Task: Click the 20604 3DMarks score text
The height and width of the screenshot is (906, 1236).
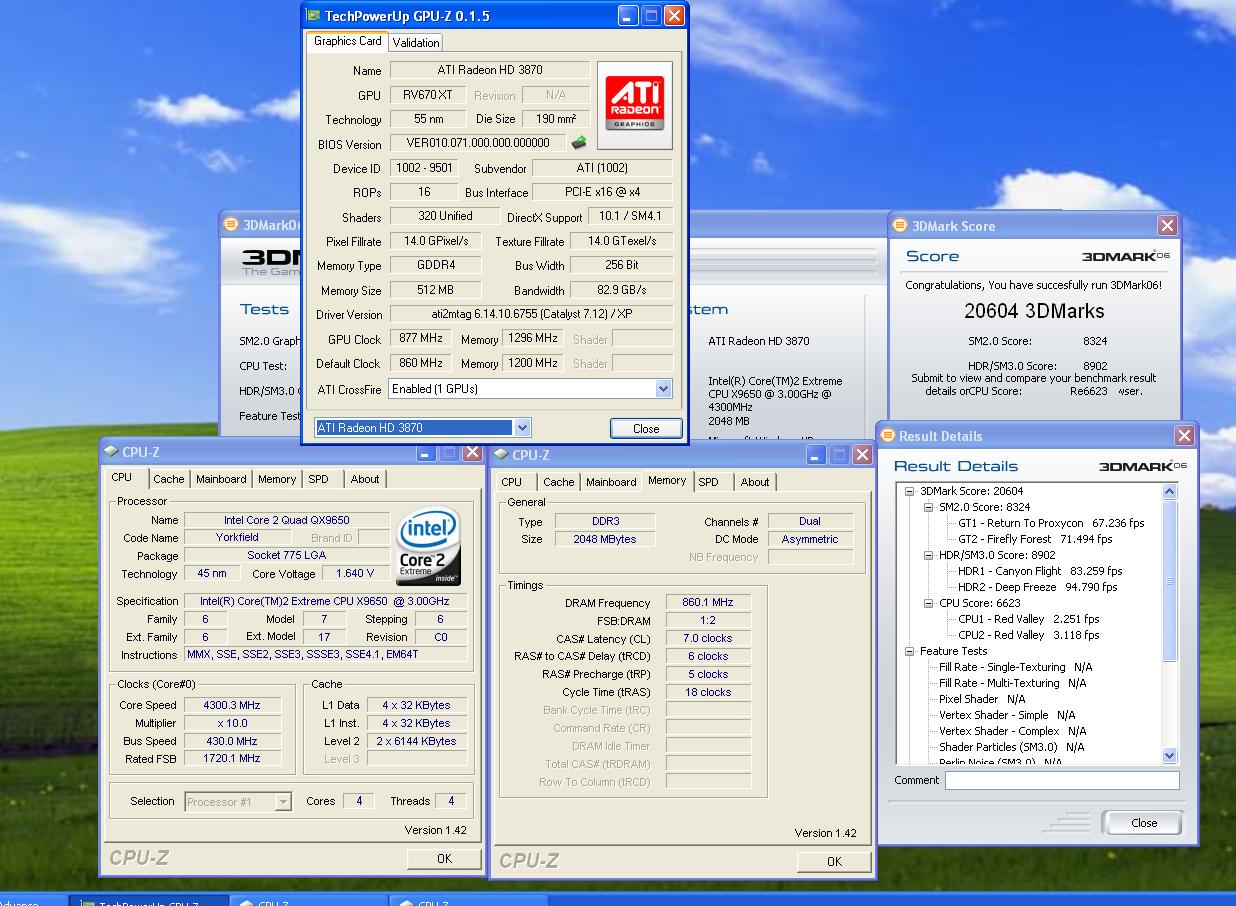Action: 1034,311
